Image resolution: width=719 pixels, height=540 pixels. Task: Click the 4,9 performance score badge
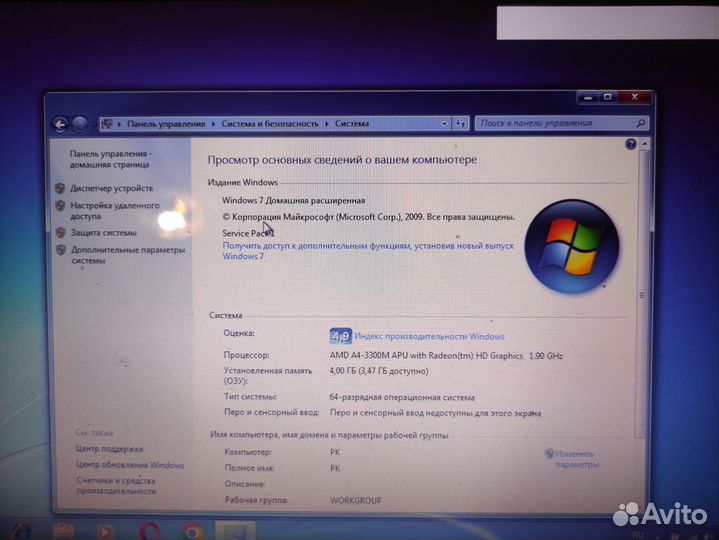click(341, 336)
